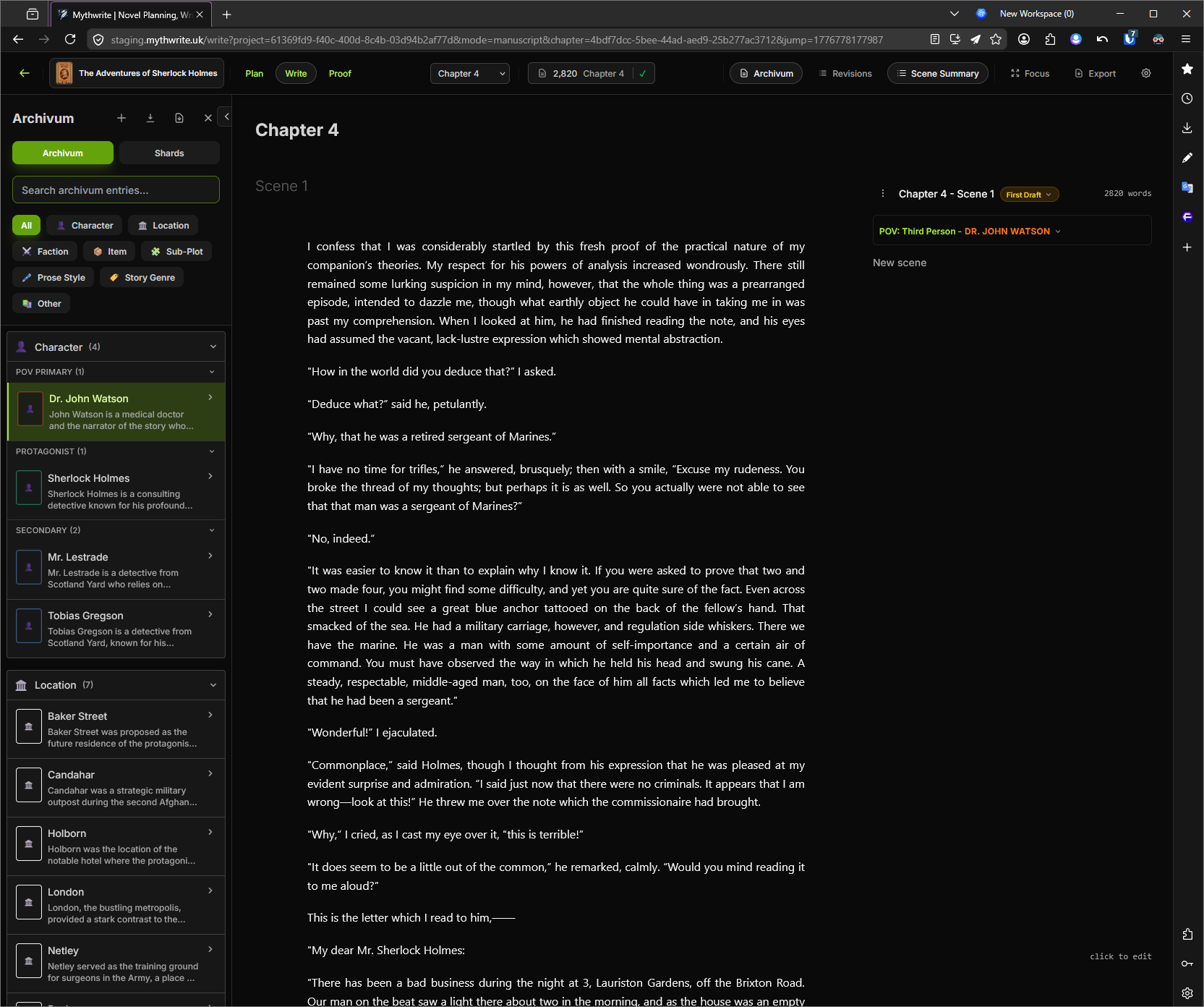Open the bottom settings gear in right sidebar
The width and height of the screenshot is (1204, 1007).
(1187, 993)
